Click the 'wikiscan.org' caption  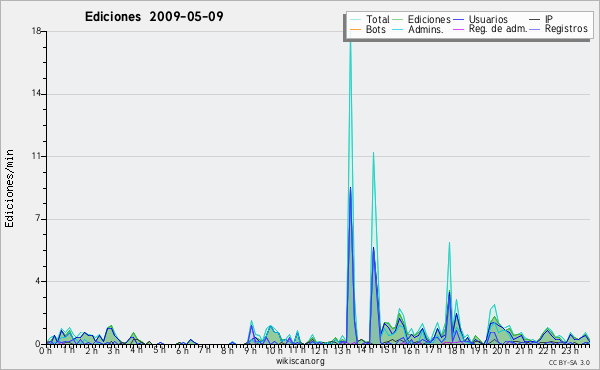(300, 361)
